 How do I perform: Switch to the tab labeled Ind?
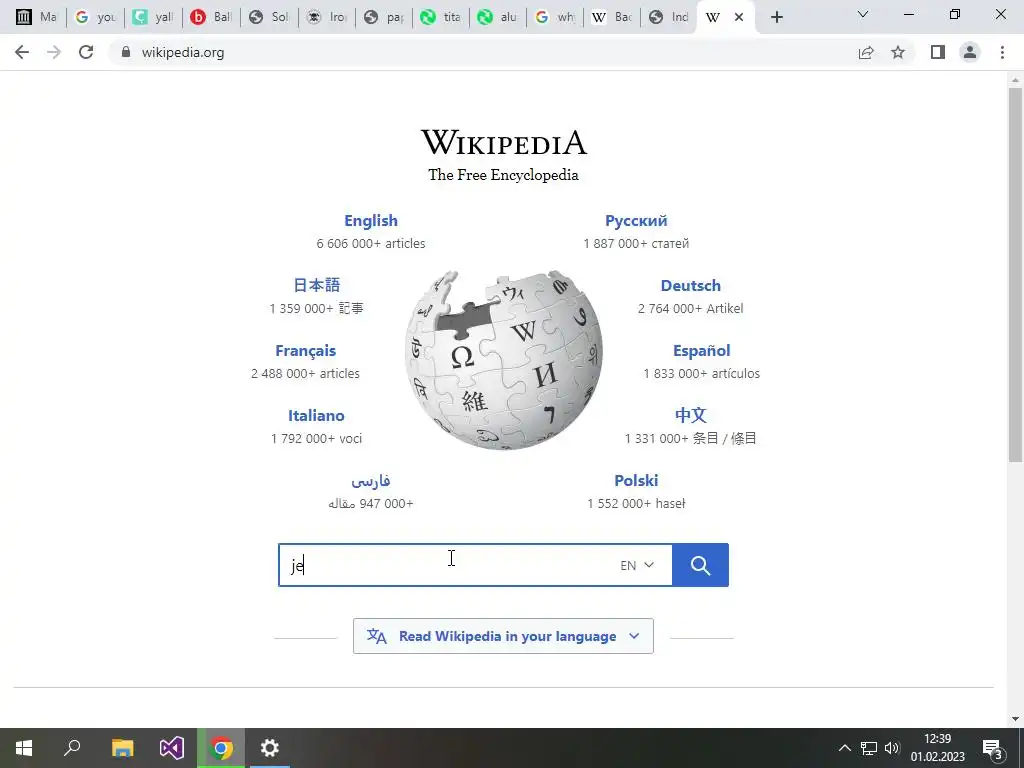[669, 17]
